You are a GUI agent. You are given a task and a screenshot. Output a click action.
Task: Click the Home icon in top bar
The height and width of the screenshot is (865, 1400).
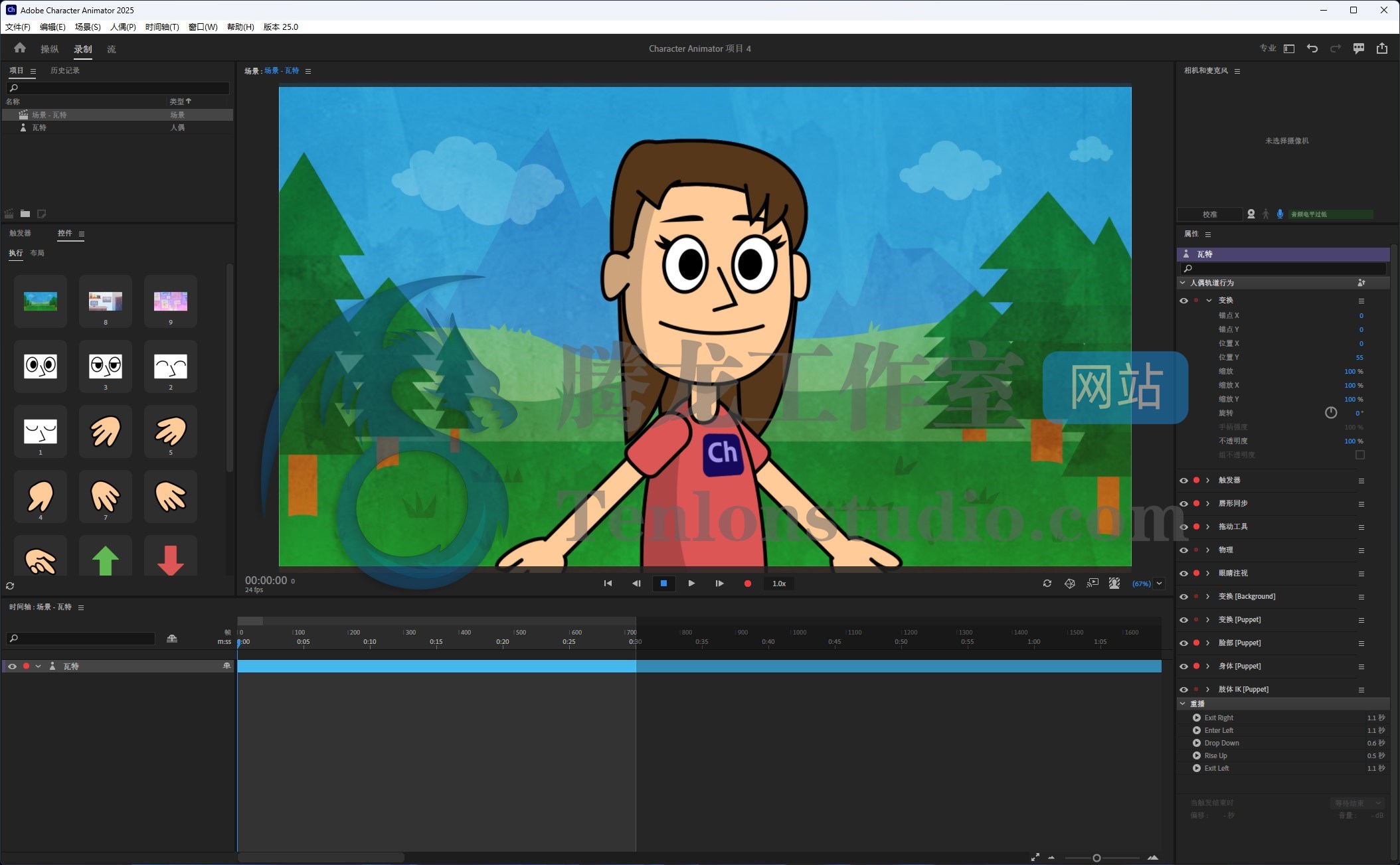[20, 48]
